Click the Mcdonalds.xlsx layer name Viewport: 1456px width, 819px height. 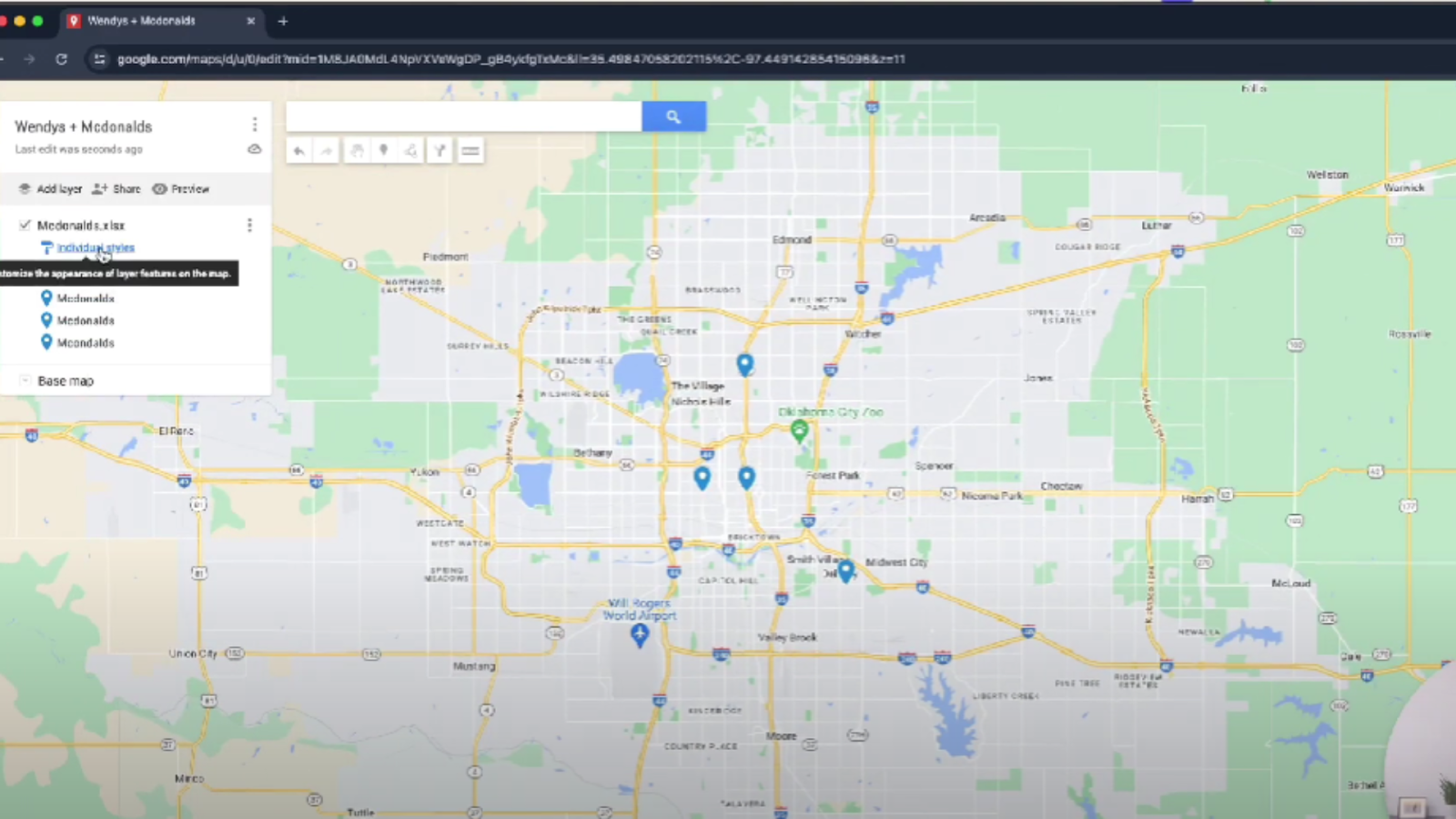[x=81, y=225]
